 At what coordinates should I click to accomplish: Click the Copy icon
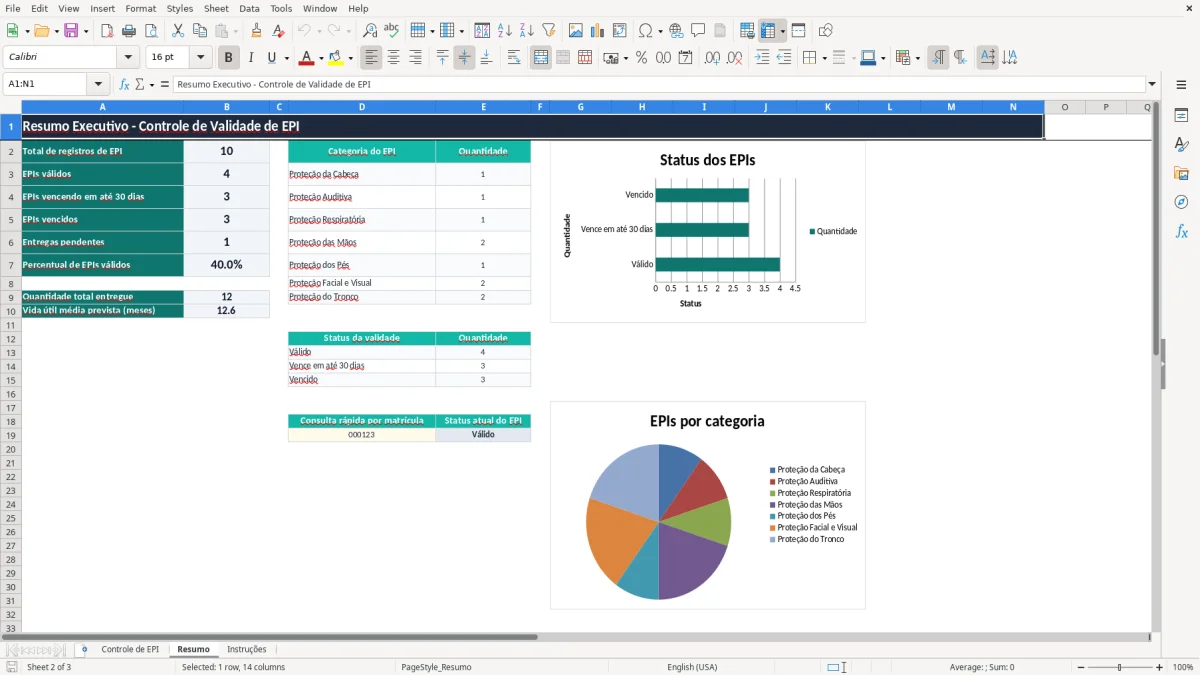200,31
